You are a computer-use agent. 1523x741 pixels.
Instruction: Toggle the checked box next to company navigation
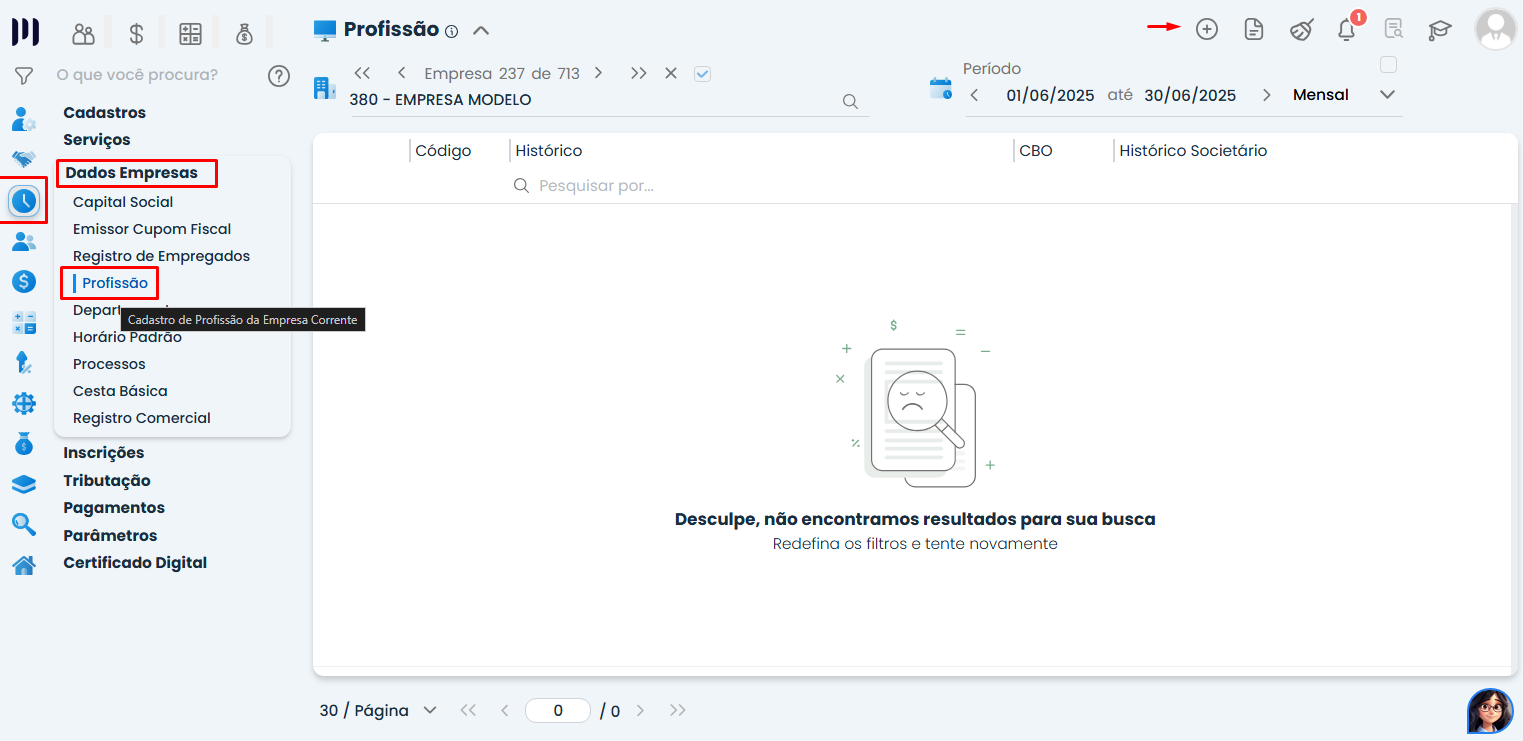[x=702, y=74]
